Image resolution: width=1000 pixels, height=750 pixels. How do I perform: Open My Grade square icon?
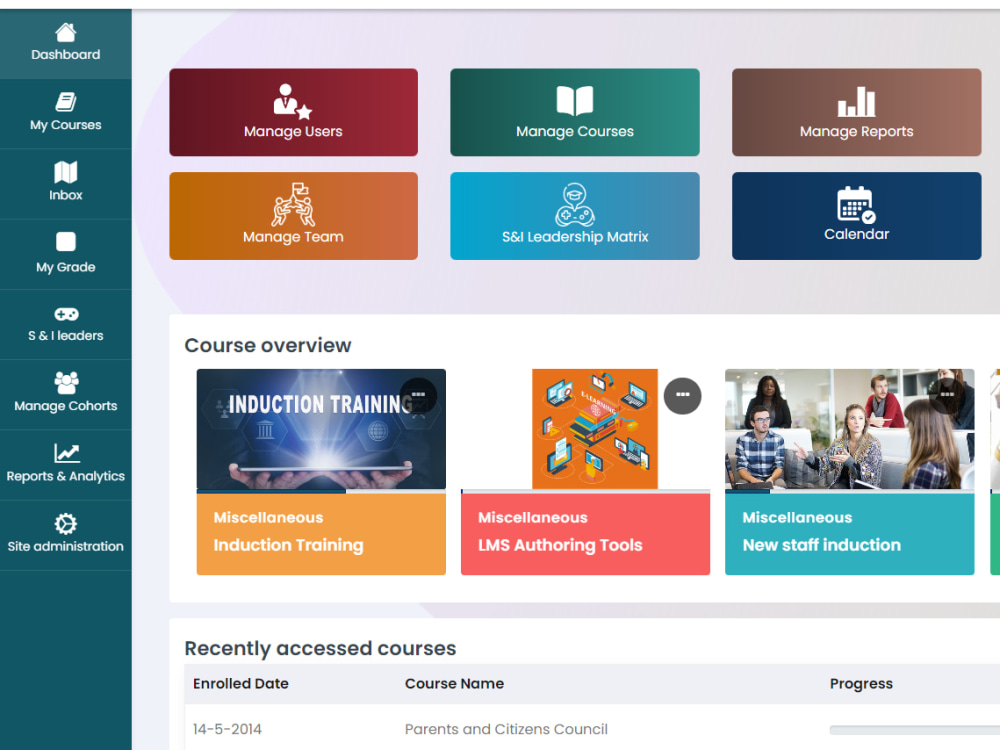point(66,242)
